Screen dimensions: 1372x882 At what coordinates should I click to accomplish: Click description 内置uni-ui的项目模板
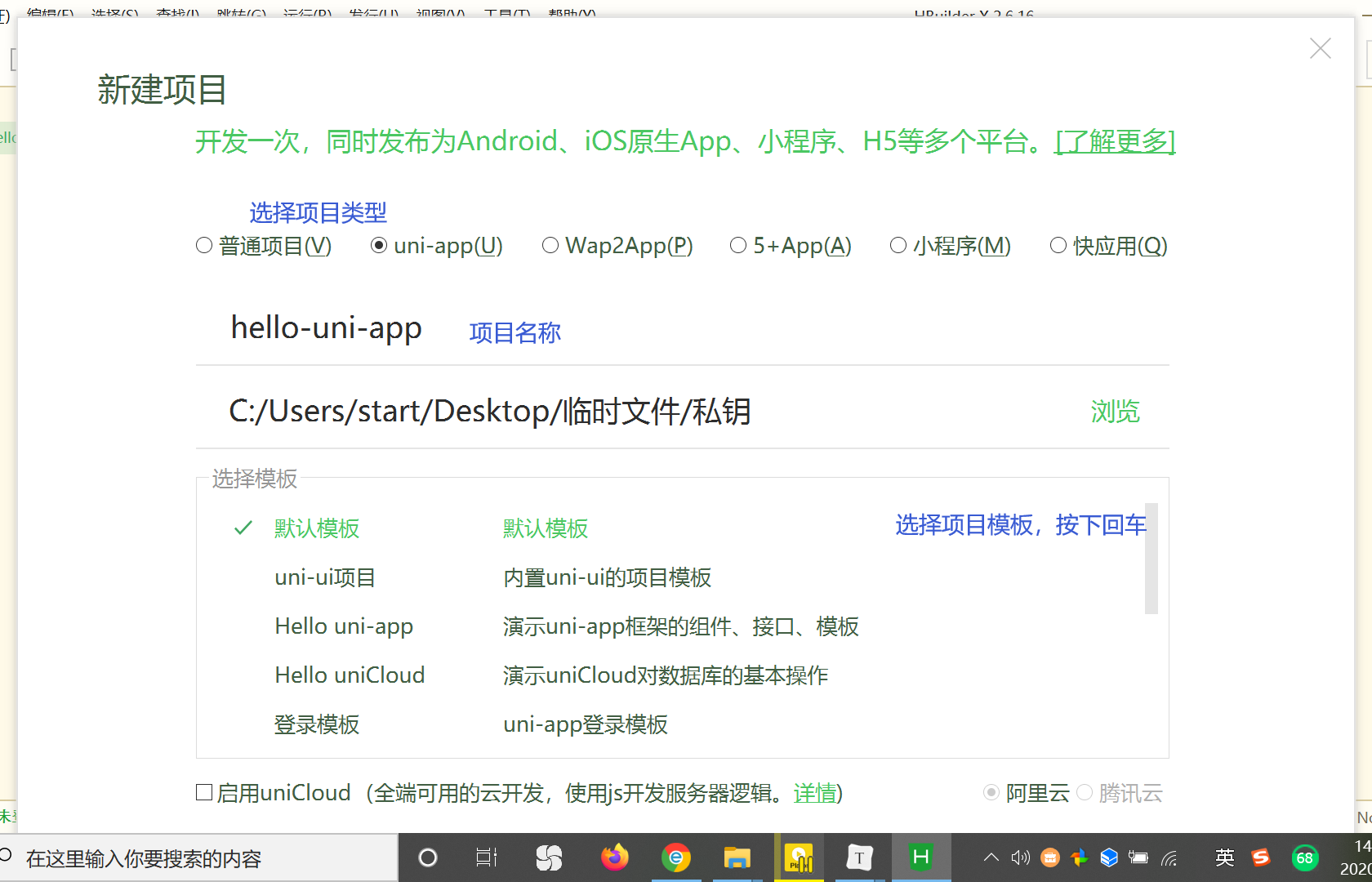[607, 577]
